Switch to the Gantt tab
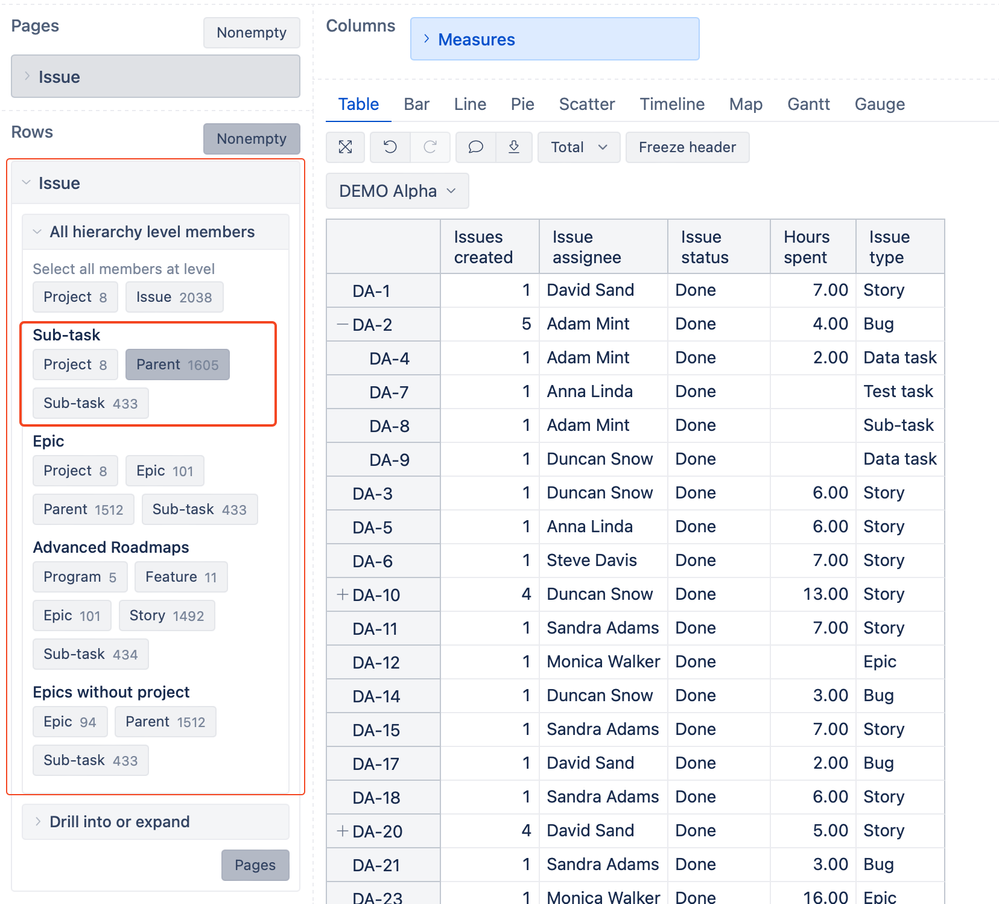Viewport: 999px width, 904px height. click(x=809, y=104)
